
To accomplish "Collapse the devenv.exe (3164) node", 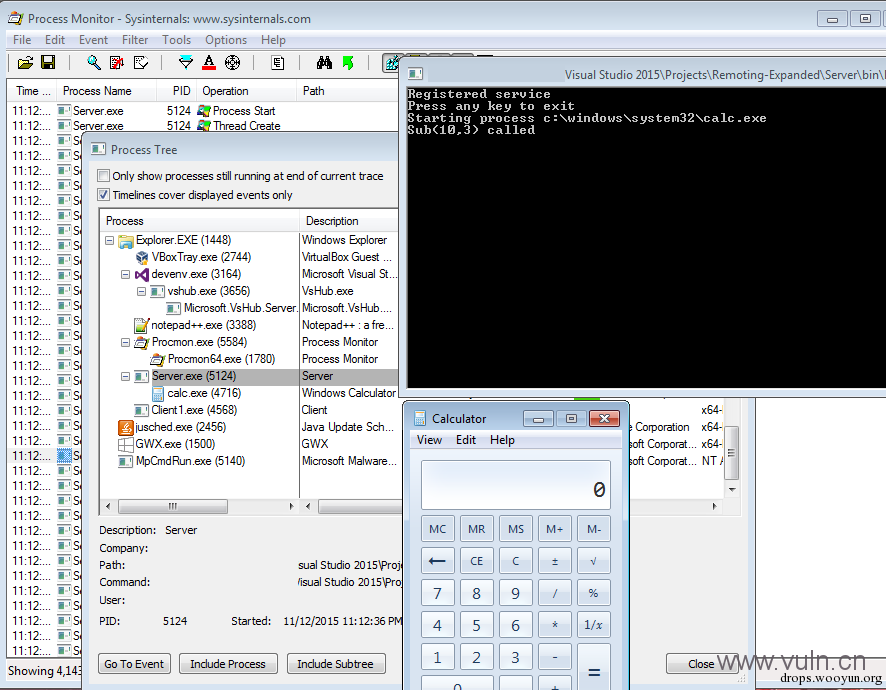I will [125, 274].
